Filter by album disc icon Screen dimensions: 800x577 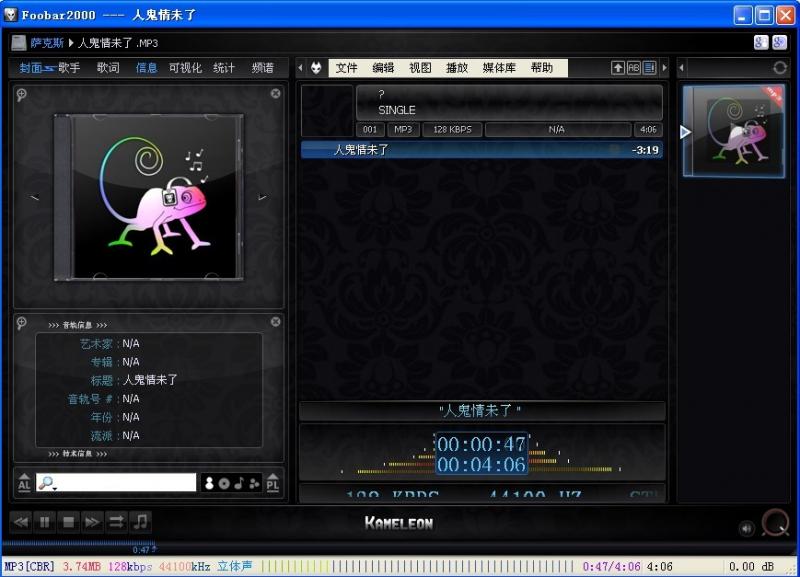point(224,483)
